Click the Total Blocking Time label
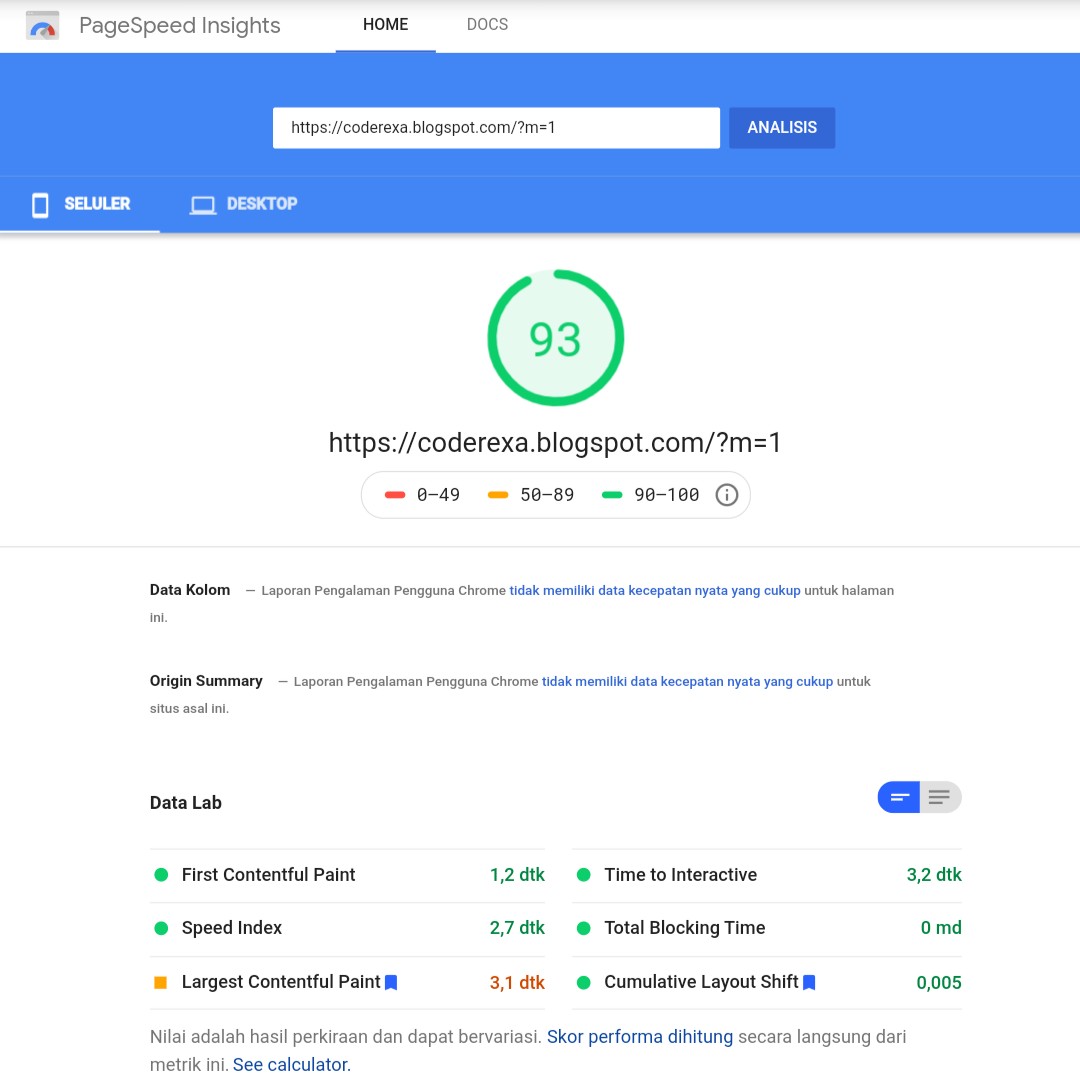This screenshot has height=1079, width=1080. click(x=685, y=928)
